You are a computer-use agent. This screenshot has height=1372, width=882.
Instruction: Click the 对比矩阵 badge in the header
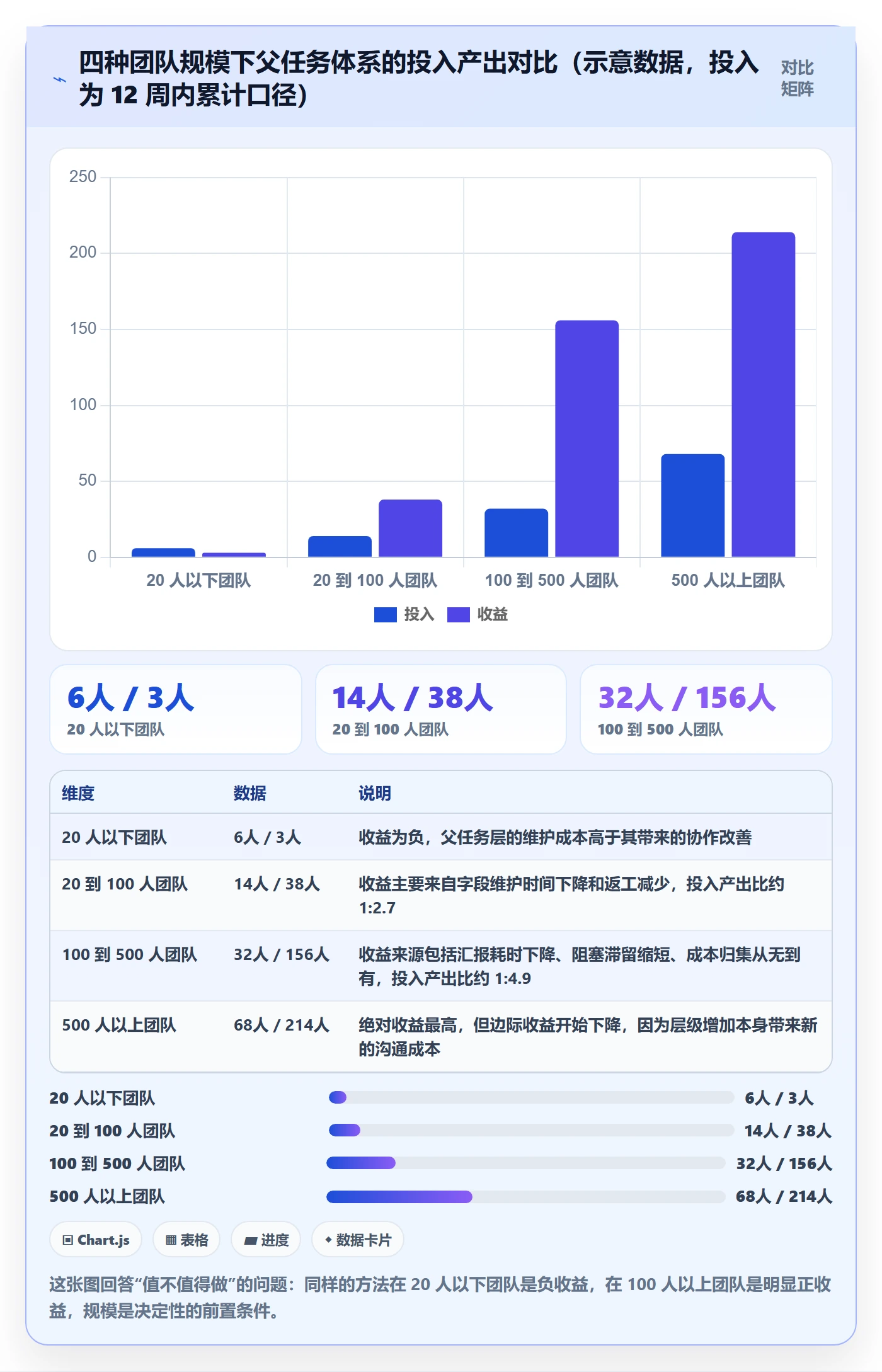797,79
